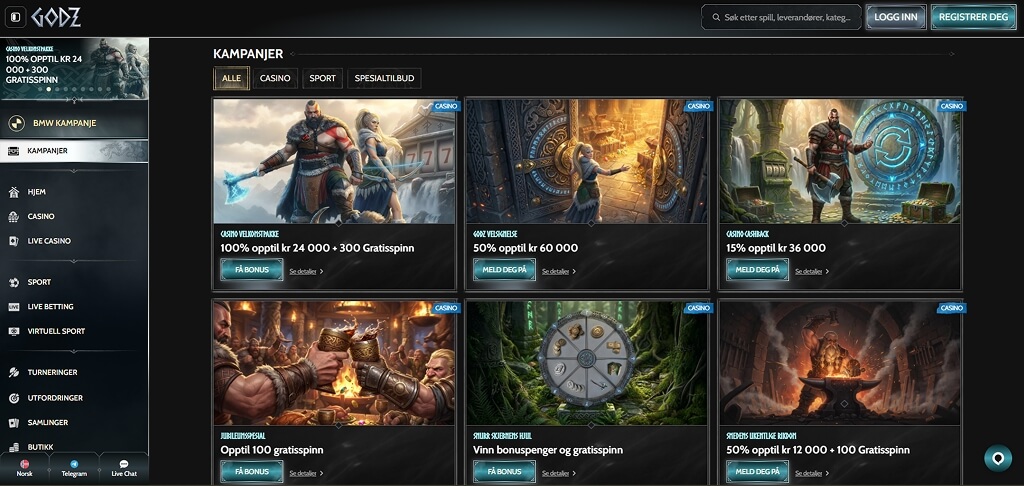Screen dimensions: 1024x486
Task: Click the search games input field
Action: point(781,18)
